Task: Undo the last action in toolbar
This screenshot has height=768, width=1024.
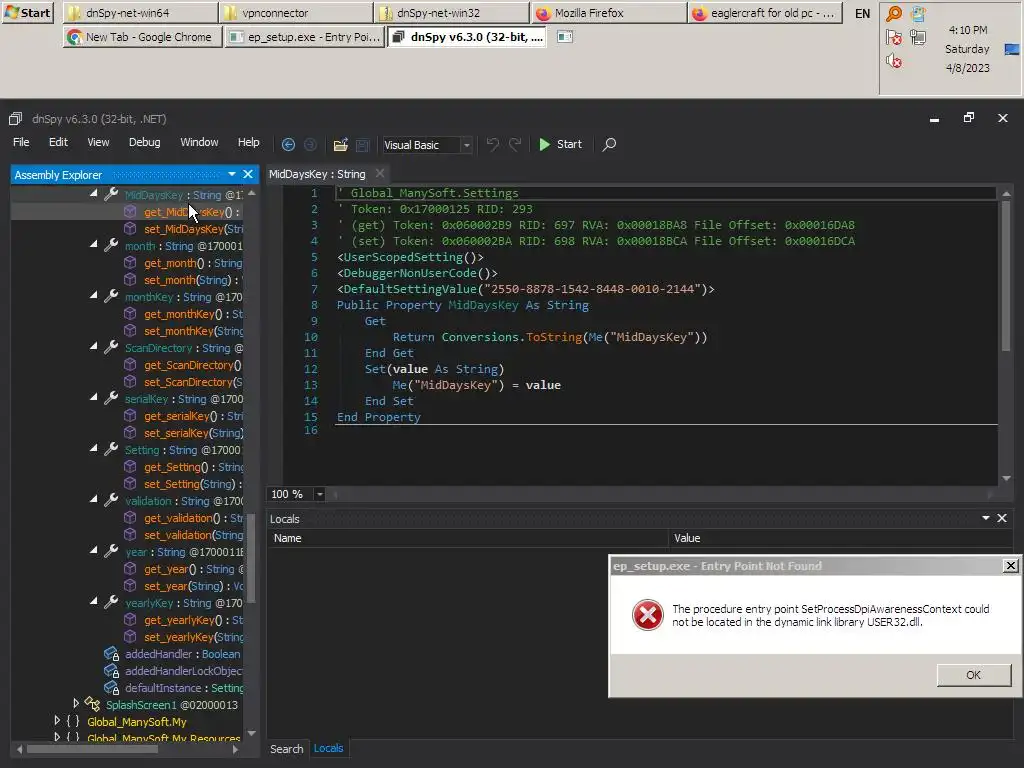Action: point(492,144)
